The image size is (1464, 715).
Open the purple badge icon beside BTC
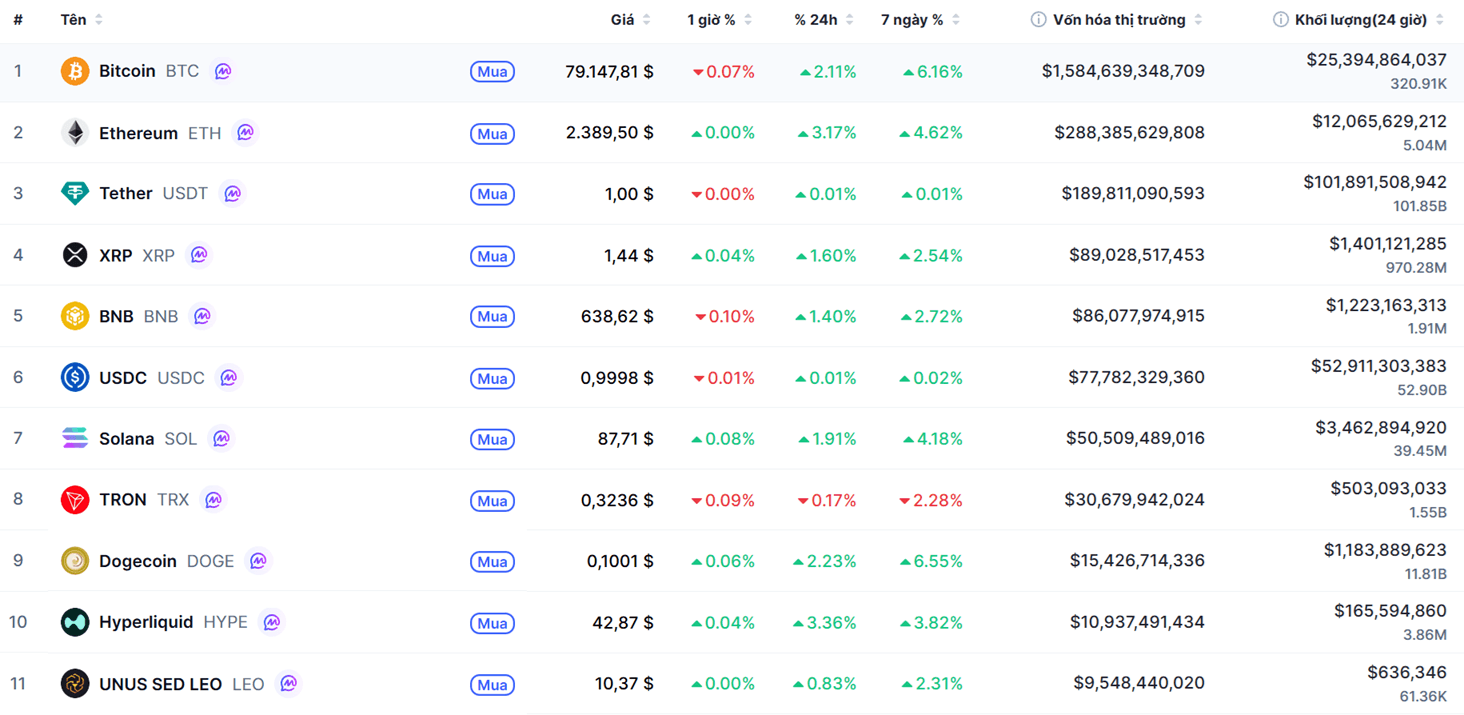click(223, 71)
